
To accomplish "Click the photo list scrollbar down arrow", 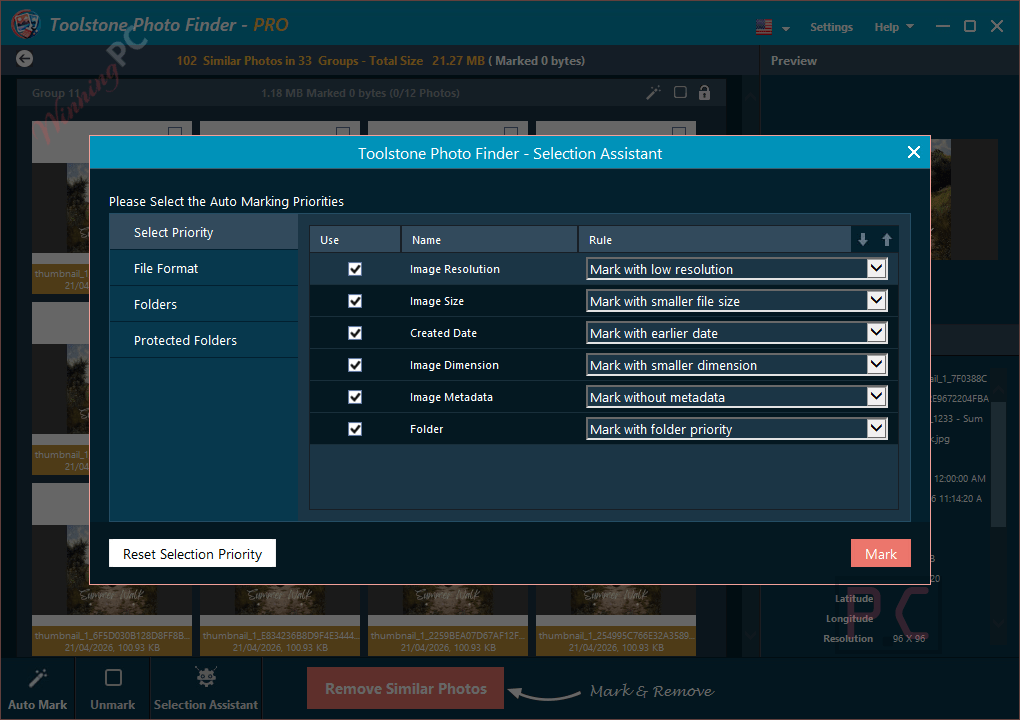I will (751, 635).
